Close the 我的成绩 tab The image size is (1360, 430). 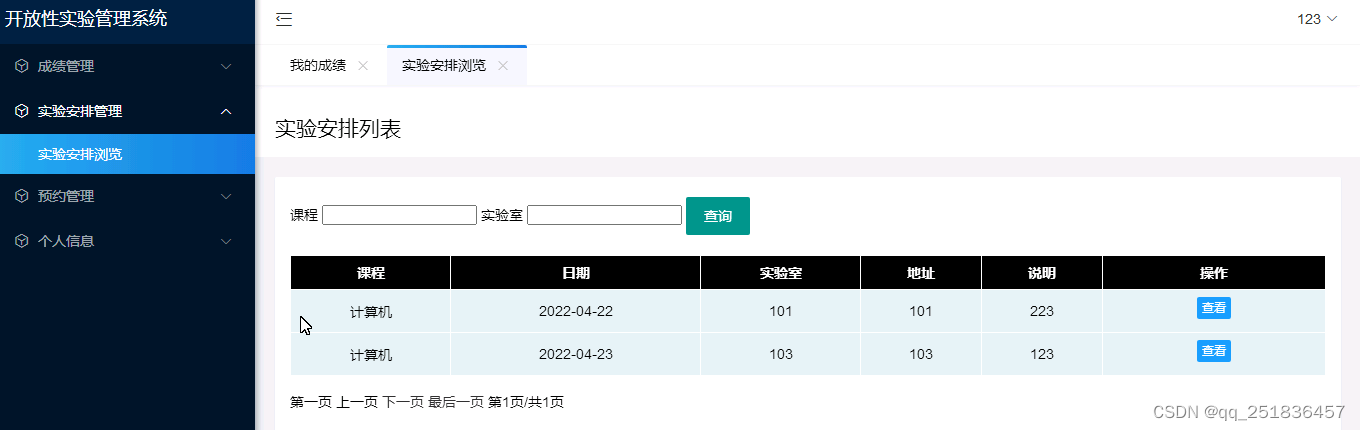tap(363, 66)
